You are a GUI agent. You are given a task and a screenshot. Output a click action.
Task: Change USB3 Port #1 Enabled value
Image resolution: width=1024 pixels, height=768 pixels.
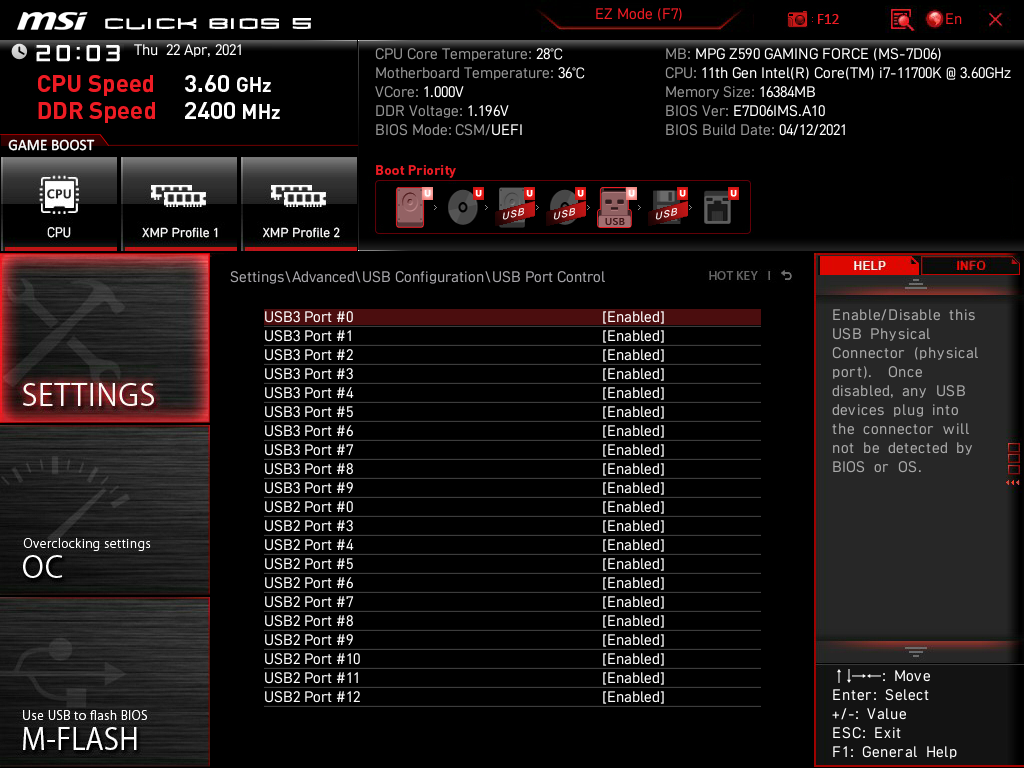point(633,336)
